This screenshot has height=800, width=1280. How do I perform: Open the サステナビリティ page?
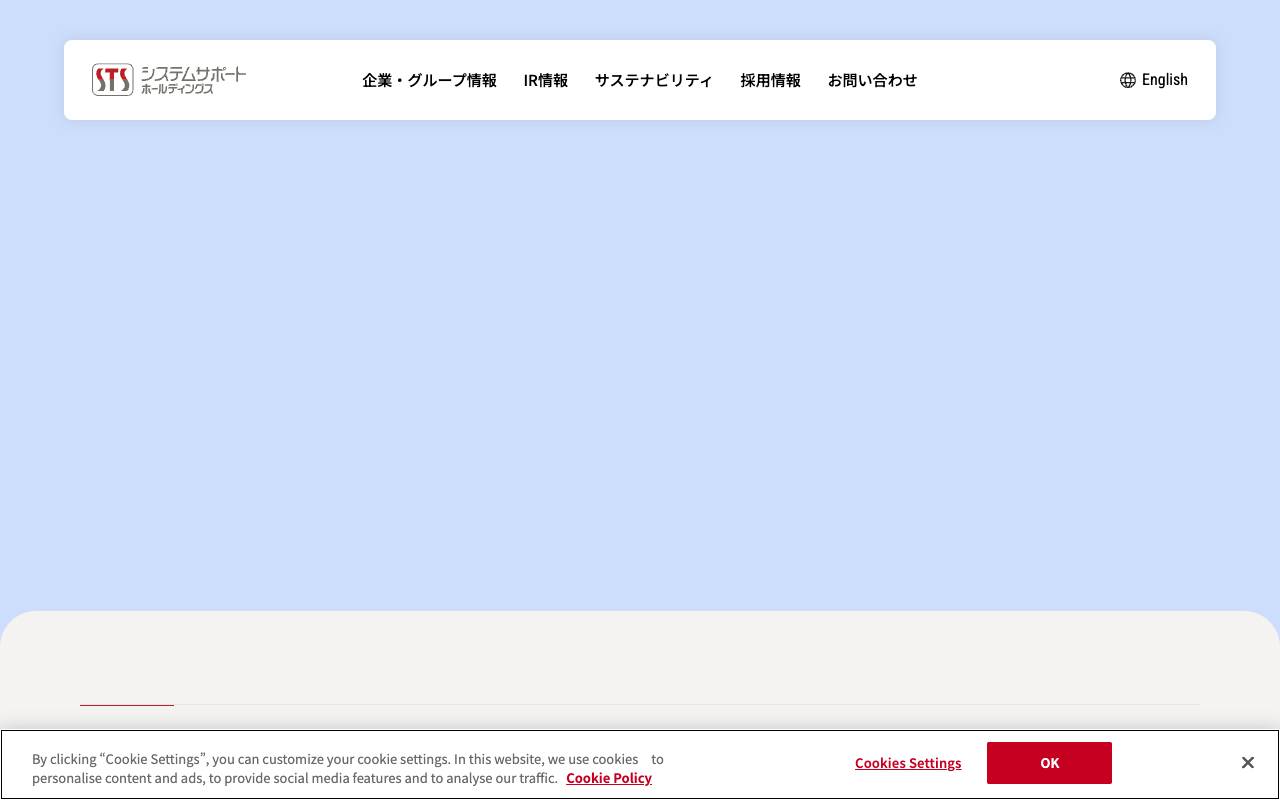[654, 80]
